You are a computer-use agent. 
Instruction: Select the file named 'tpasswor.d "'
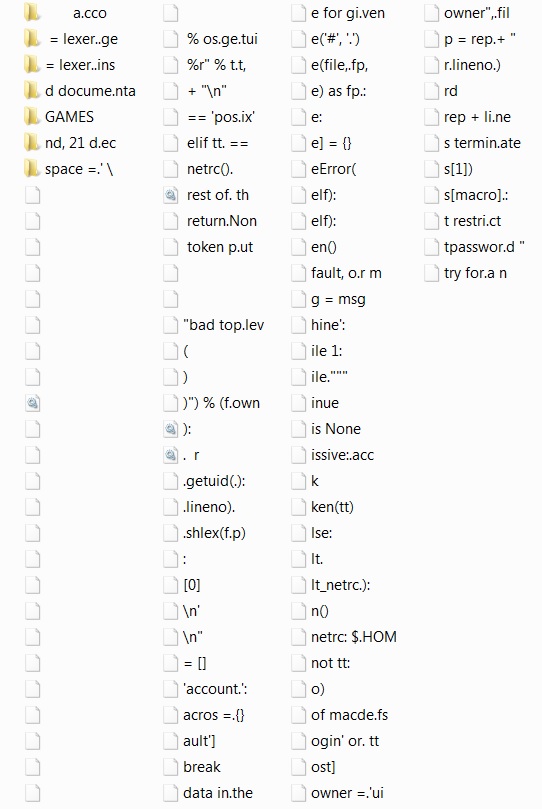(x=484, y=247)
